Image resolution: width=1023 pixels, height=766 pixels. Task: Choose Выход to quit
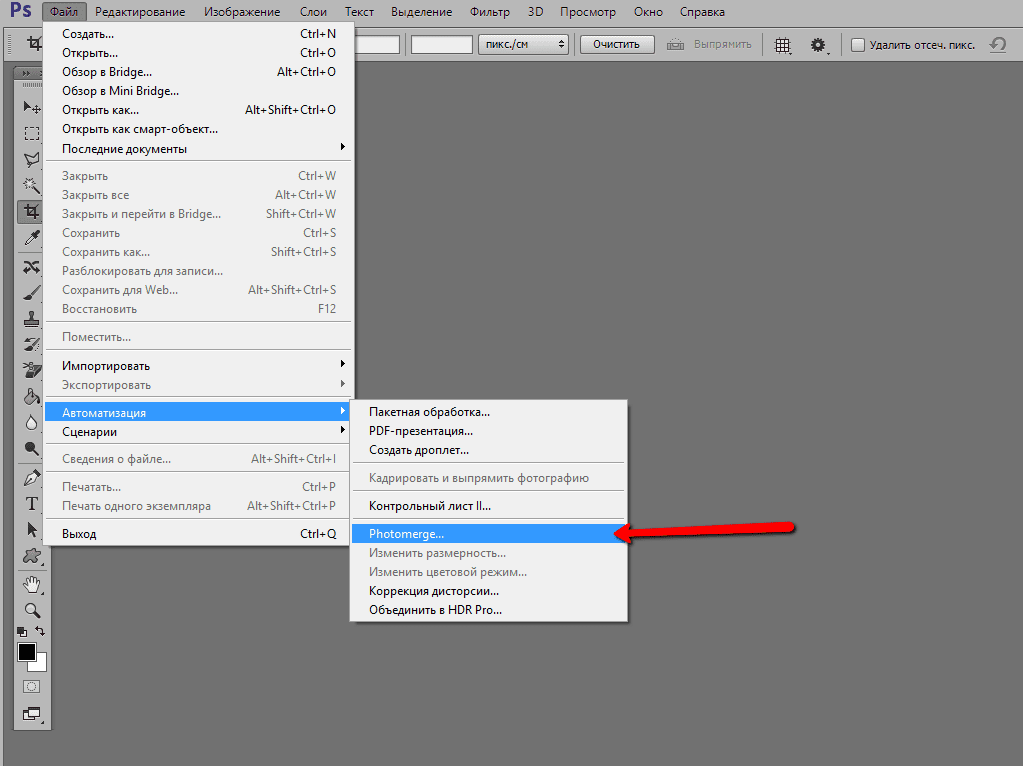198,534
